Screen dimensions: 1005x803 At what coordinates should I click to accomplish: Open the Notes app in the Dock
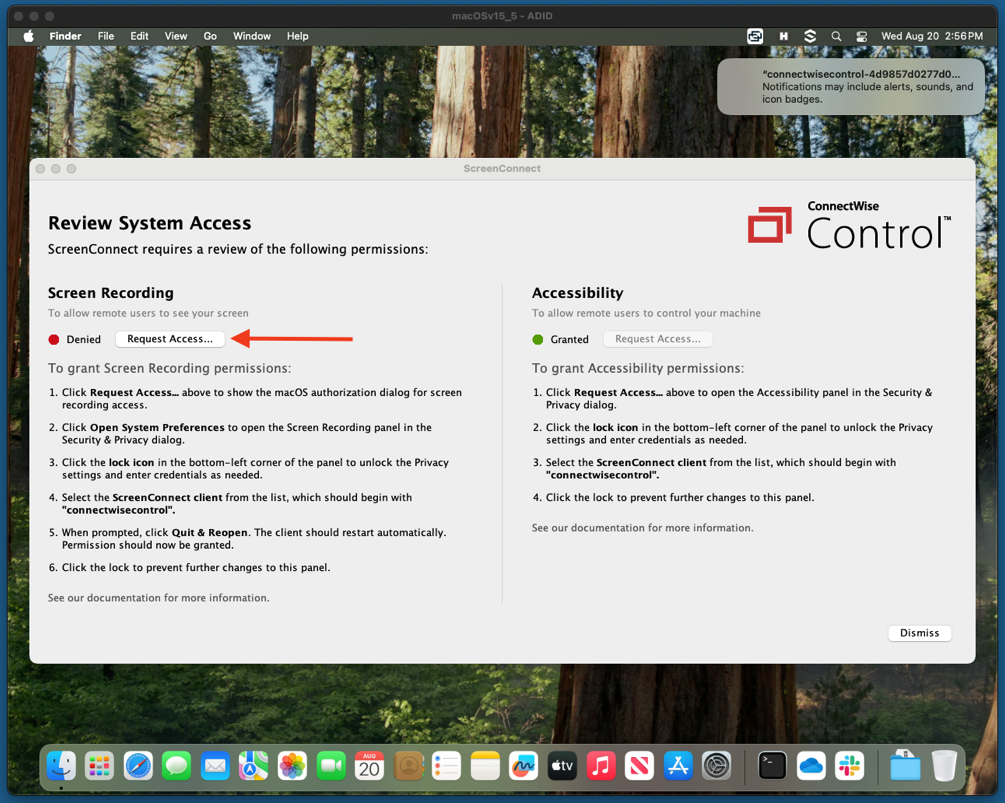pos(485,766)
